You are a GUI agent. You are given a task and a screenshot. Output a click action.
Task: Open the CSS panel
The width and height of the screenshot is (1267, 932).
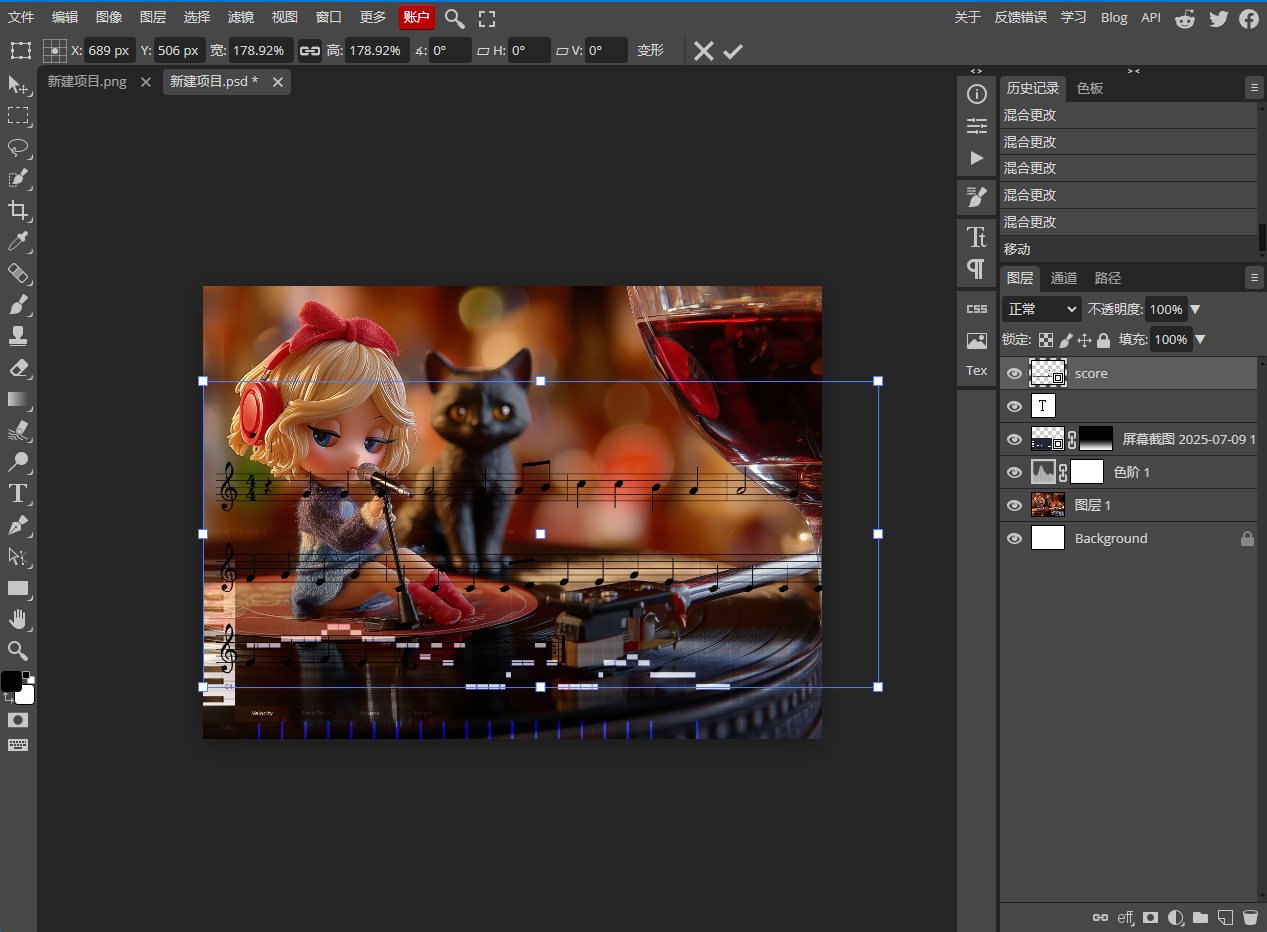[x=977, y=309]
